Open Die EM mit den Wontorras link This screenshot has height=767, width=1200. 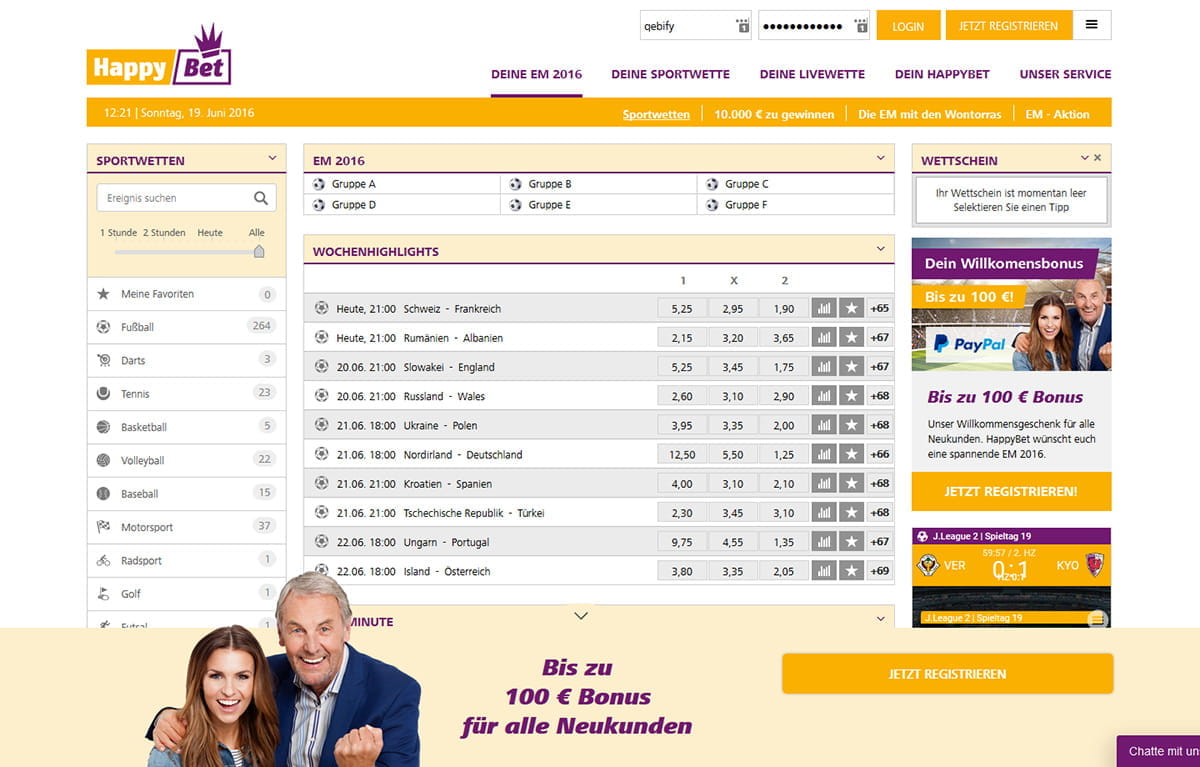pos(929,114)
